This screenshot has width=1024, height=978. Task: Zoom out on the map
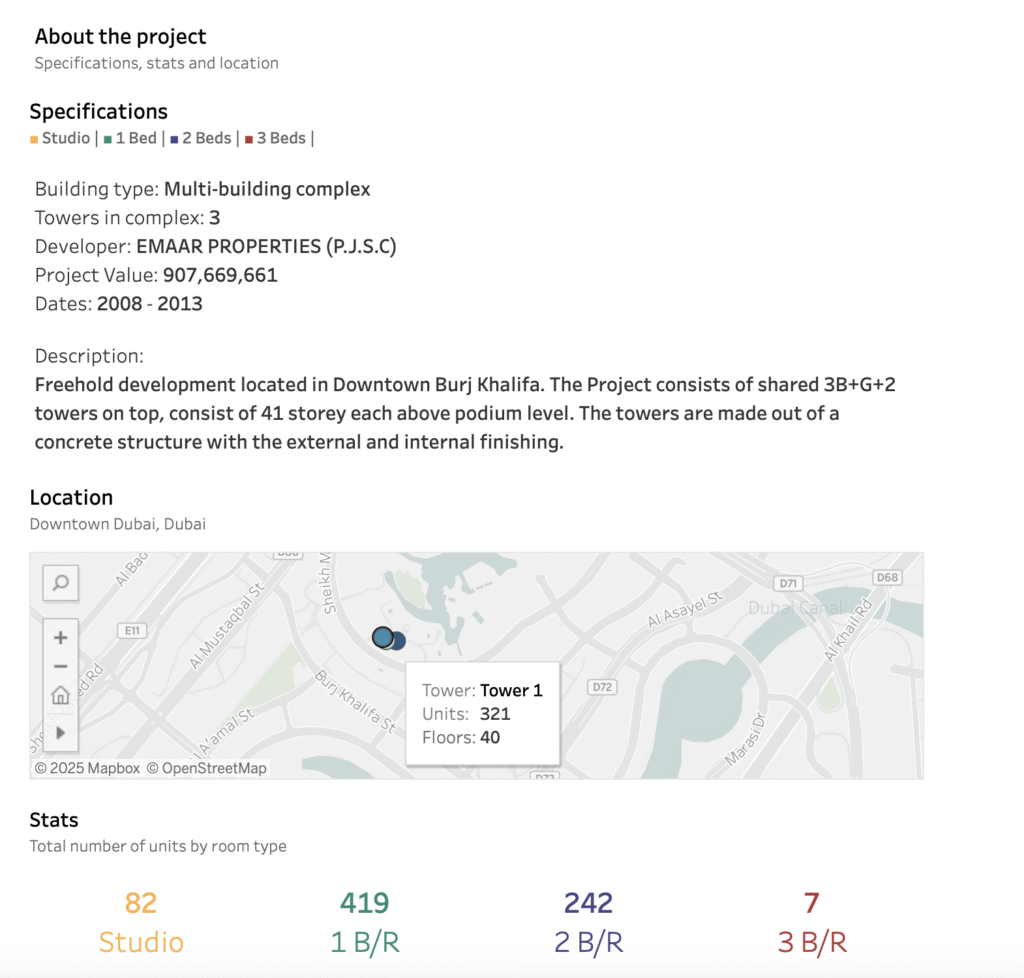point(61,666)
